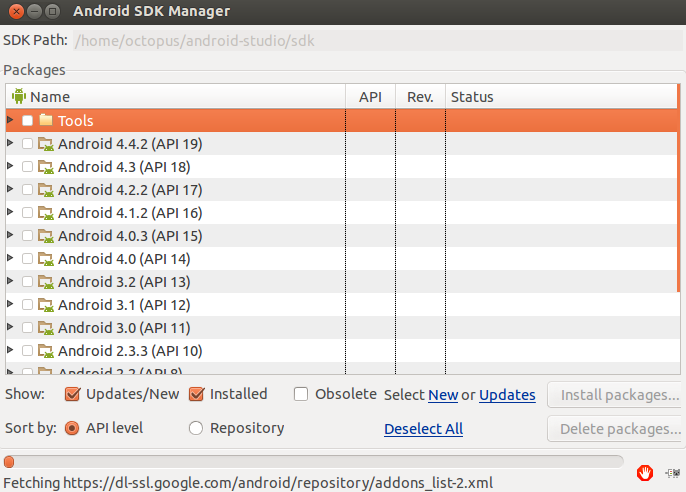Open the log window icon at bottom right
The height and width of the screenshot is (492, 686).
point(673,473)
